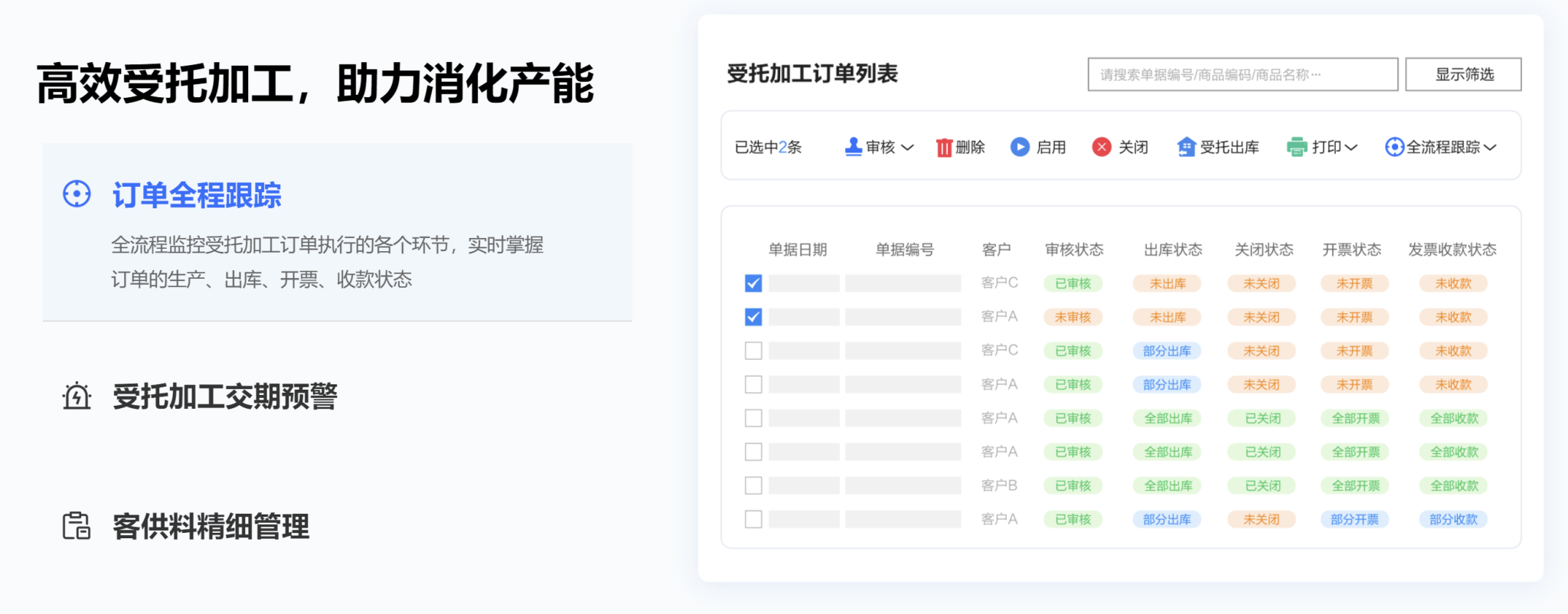Click the 单据编号 column header

[904, 250]
